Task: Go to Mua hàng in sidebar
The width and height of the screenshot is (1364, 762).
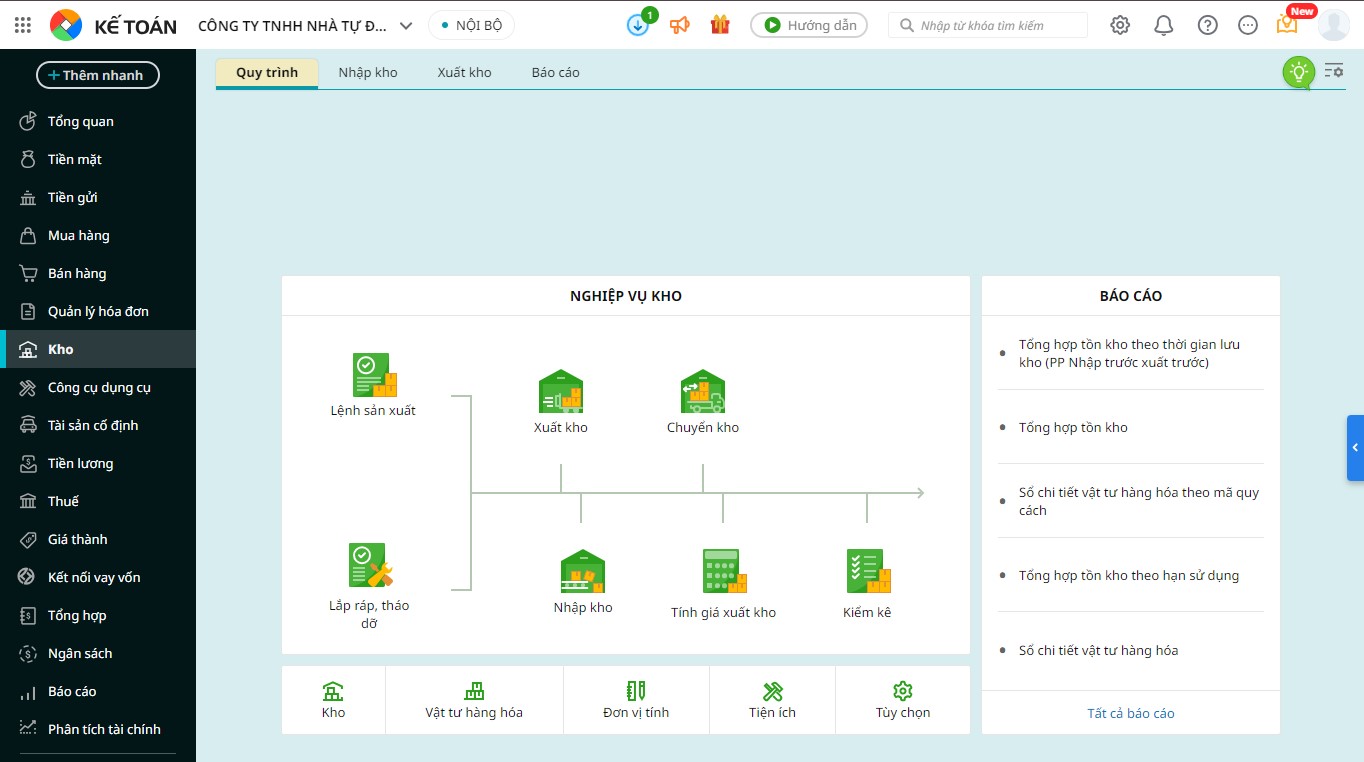Action: 98,235
